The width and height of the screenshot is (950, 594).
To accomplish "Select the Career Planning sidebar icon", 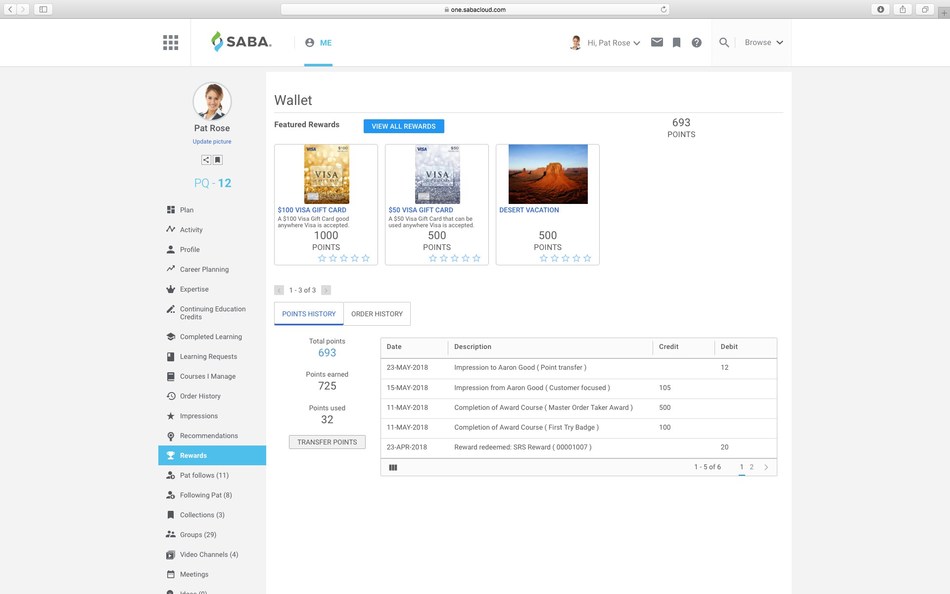I will pos(170,269).
